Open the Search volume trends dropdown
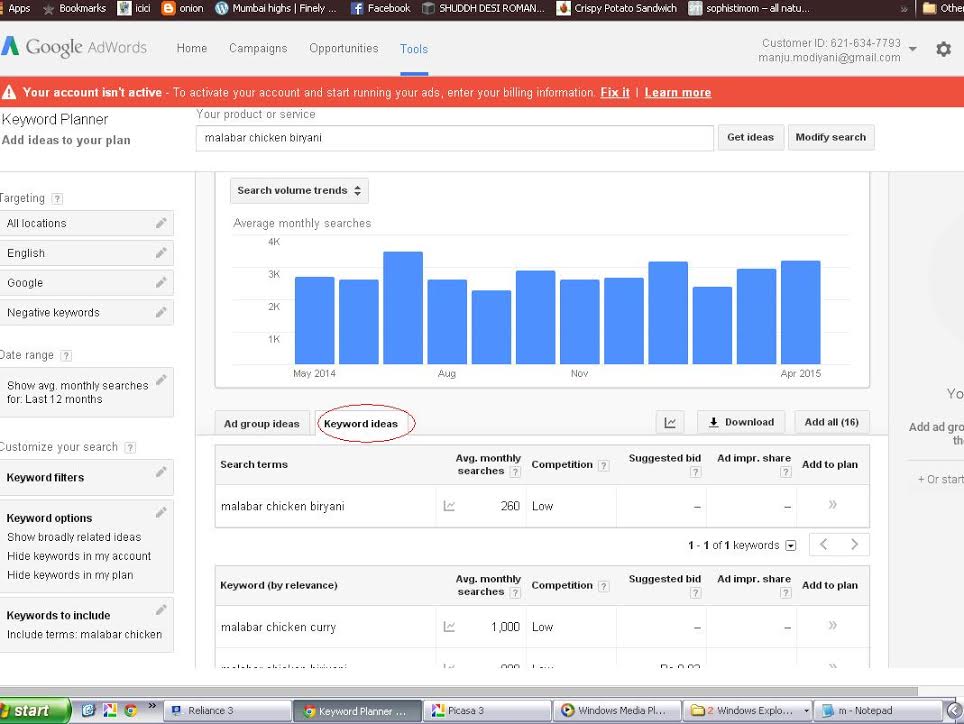The image size is (964, 724). (x=299, y=191)
